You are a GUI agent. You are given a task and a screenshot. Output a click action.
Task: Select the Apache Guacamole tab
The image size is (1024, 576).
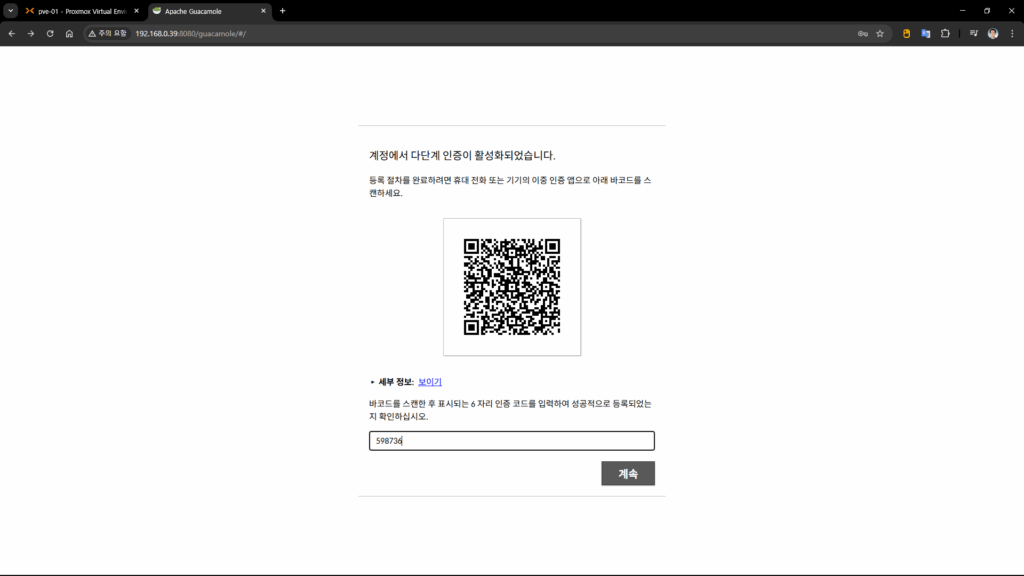tap(205, 11)
